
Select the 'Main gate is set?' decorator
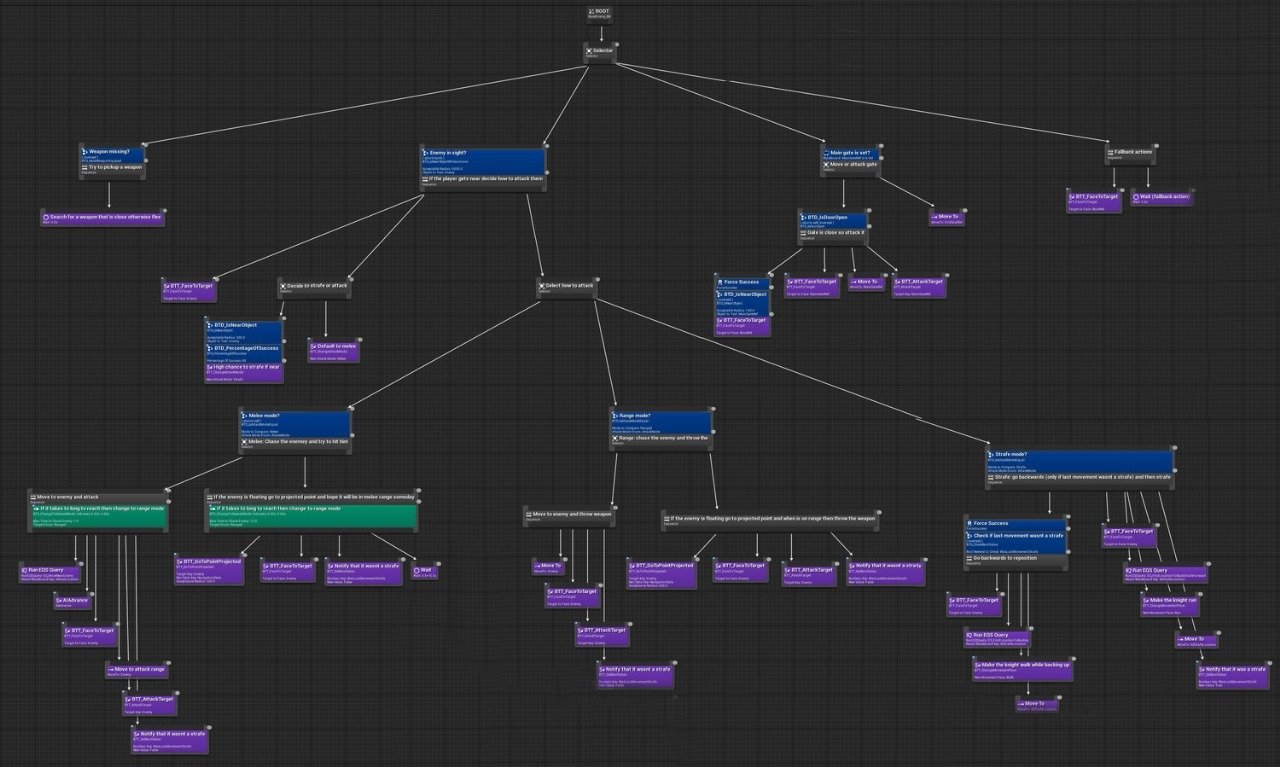tap(849, 154)
